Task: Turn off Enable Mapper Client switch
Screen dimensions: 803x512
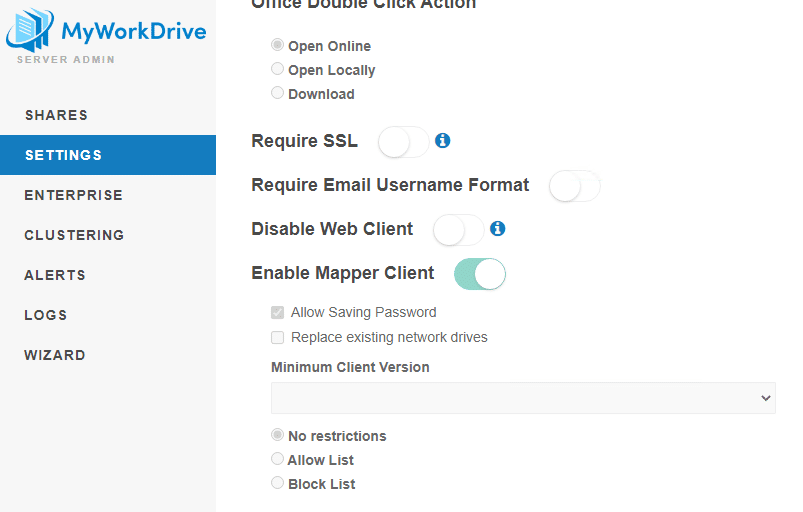Action: (480, 274)
